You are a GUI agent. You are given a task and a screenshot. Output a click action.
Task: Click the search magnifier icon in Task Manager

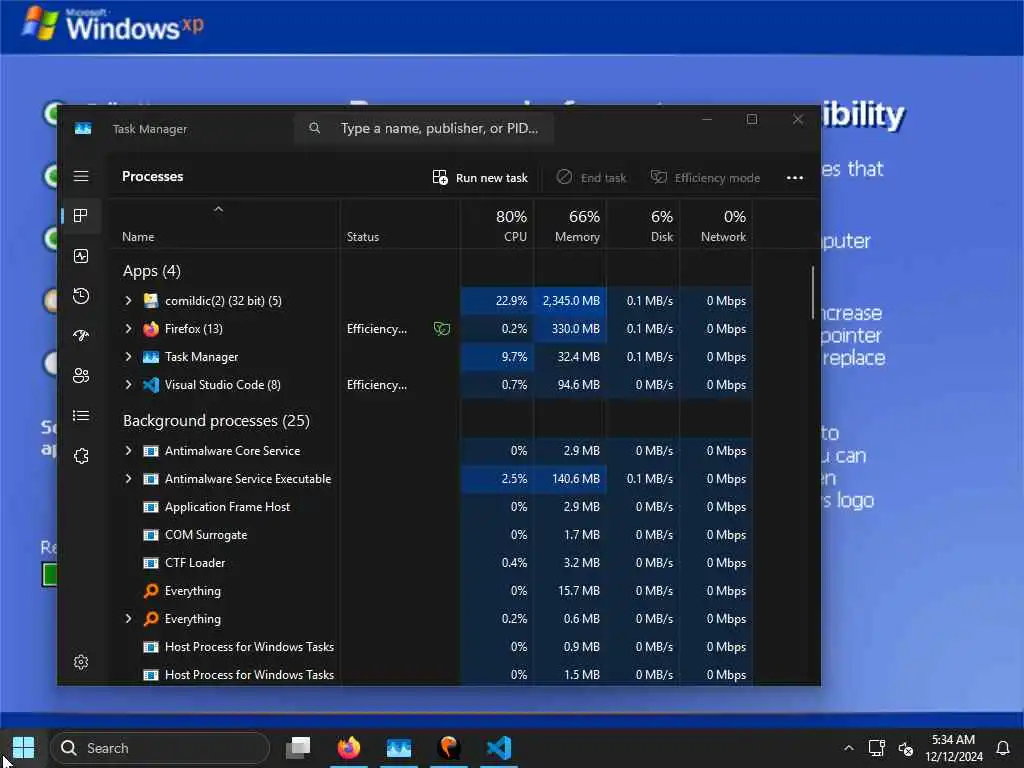(315, 128)
